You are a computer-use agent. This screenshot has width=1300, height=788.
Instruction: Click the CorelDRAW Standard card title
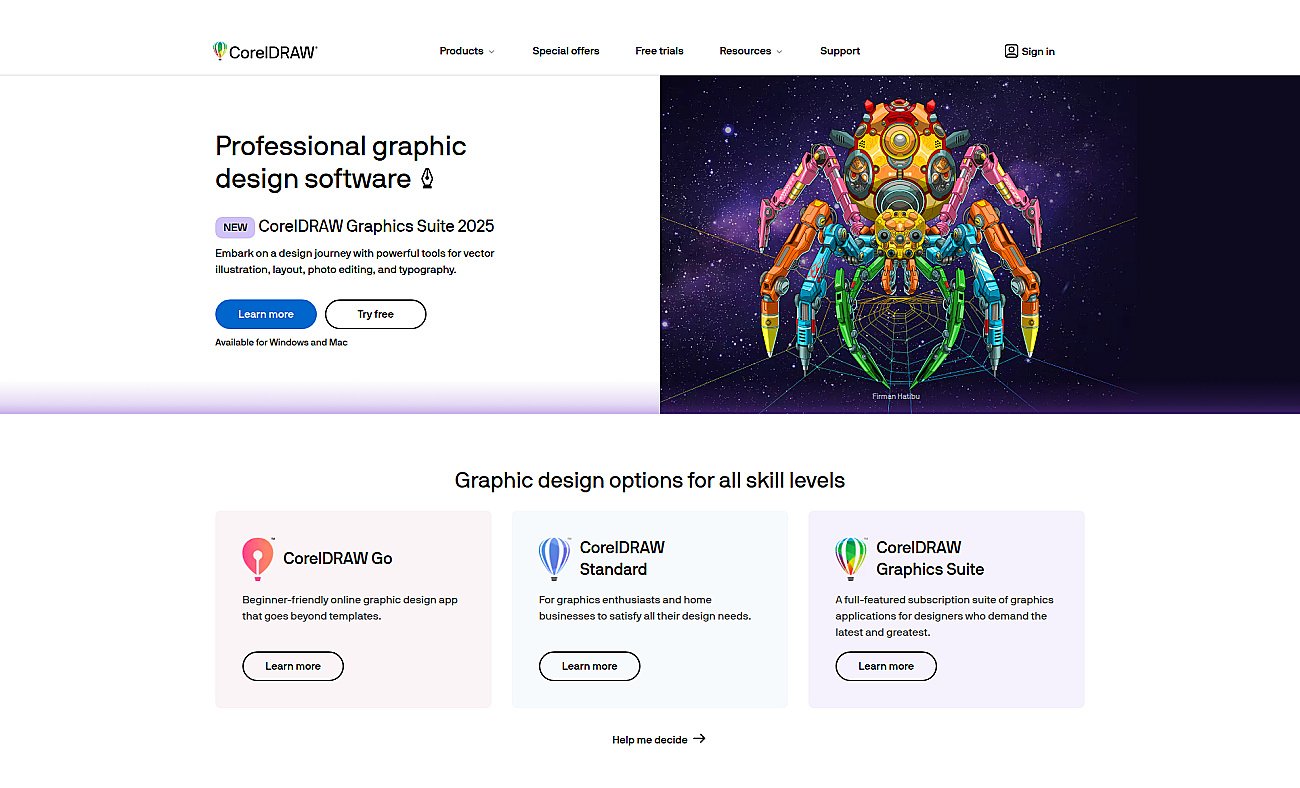[622, 558]
